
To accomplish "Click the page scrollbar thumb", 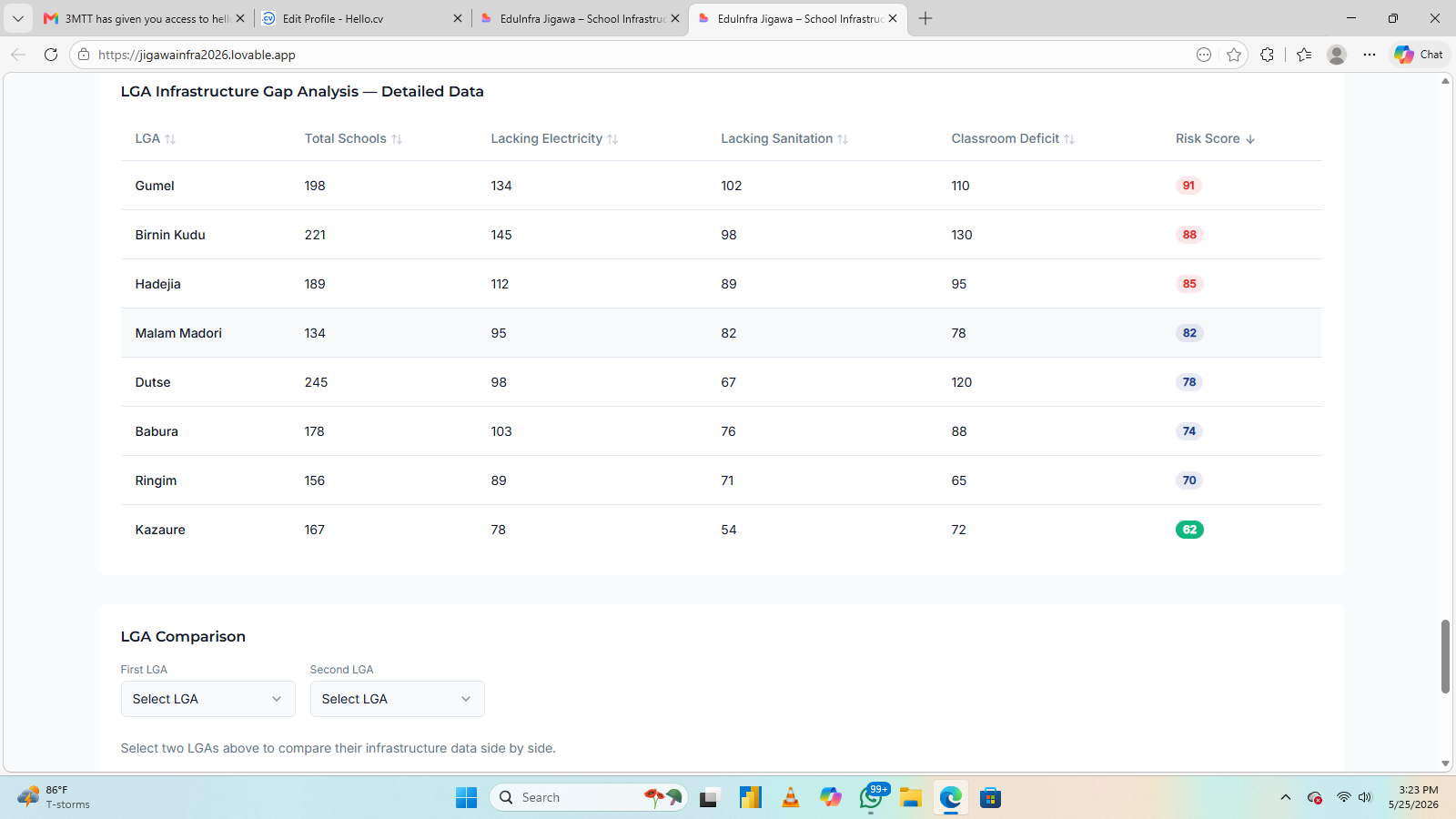I will 1445,657.
